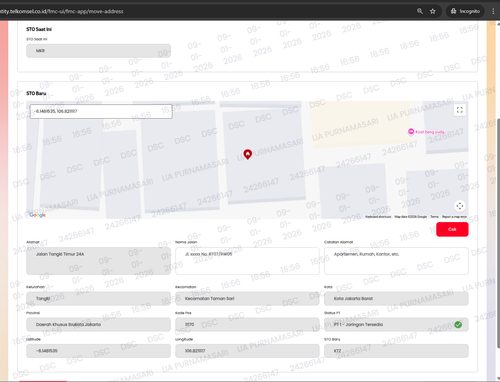Click the Kelurahan field showing Tangki
Screen dimensions: 500x382
(98, 299)
